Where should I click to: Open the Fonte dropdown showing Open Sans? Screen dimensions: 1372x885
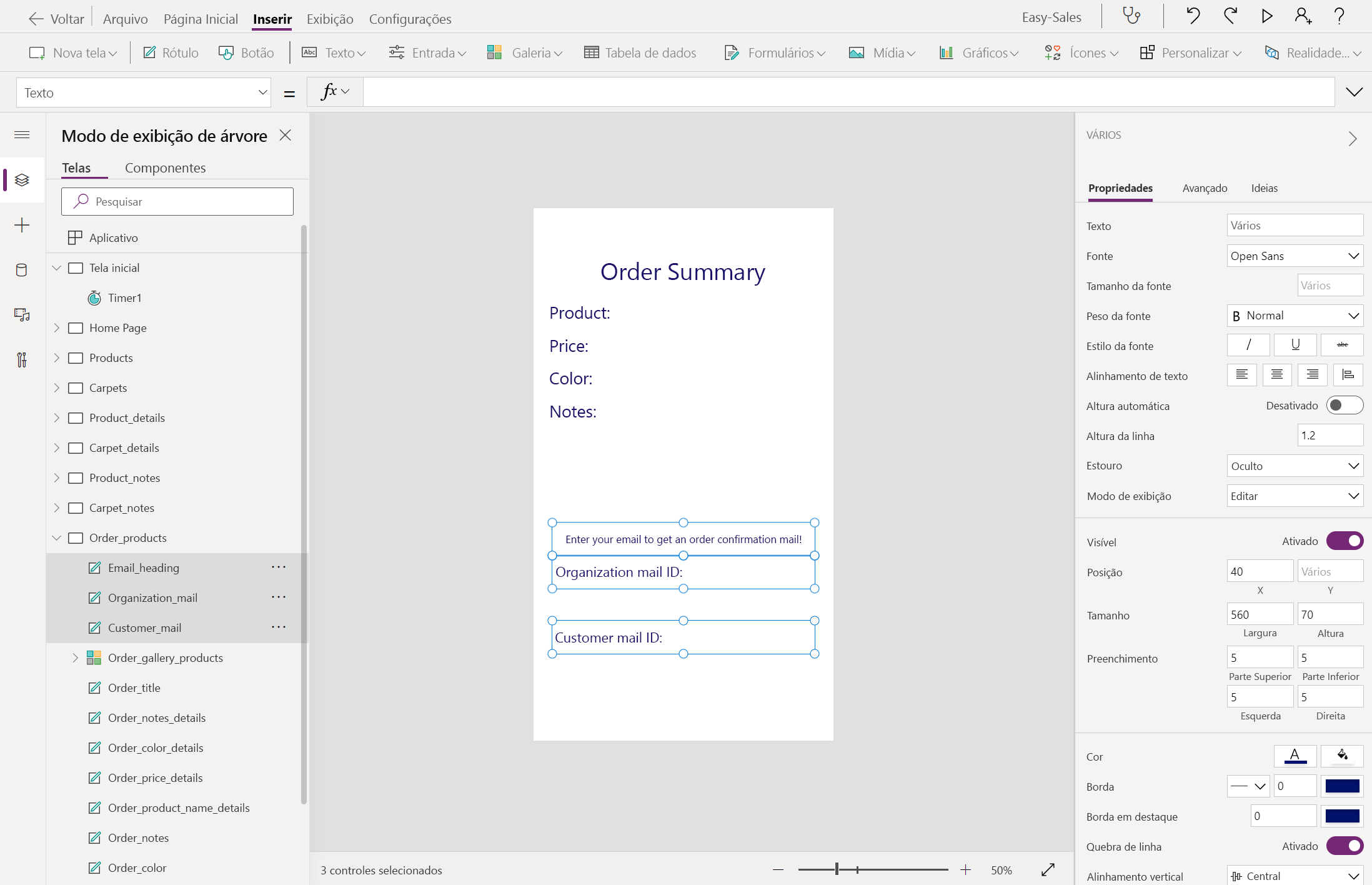tap(1295, 256)
